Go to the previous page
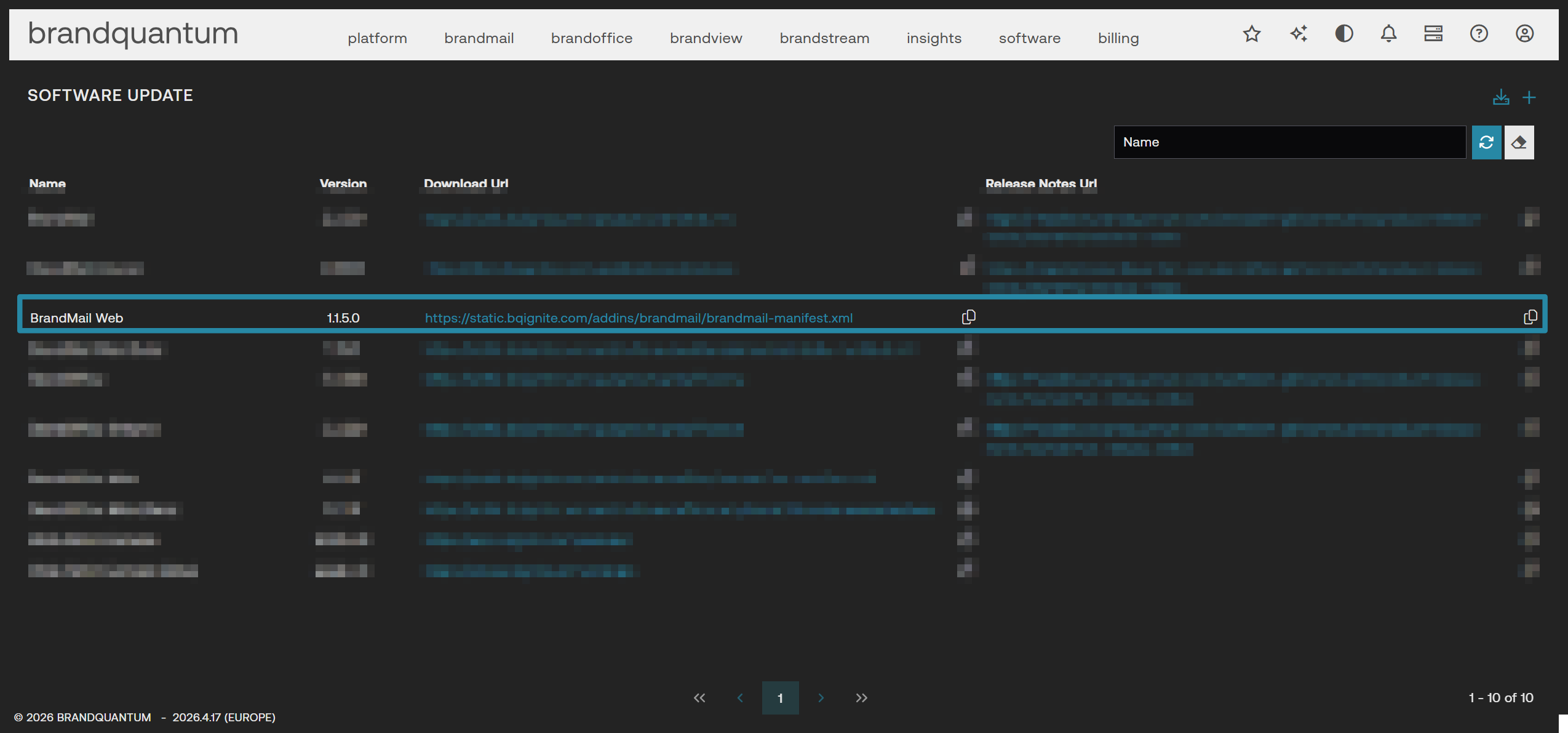This screenshot has width=1568, height=733. [740, 698]
